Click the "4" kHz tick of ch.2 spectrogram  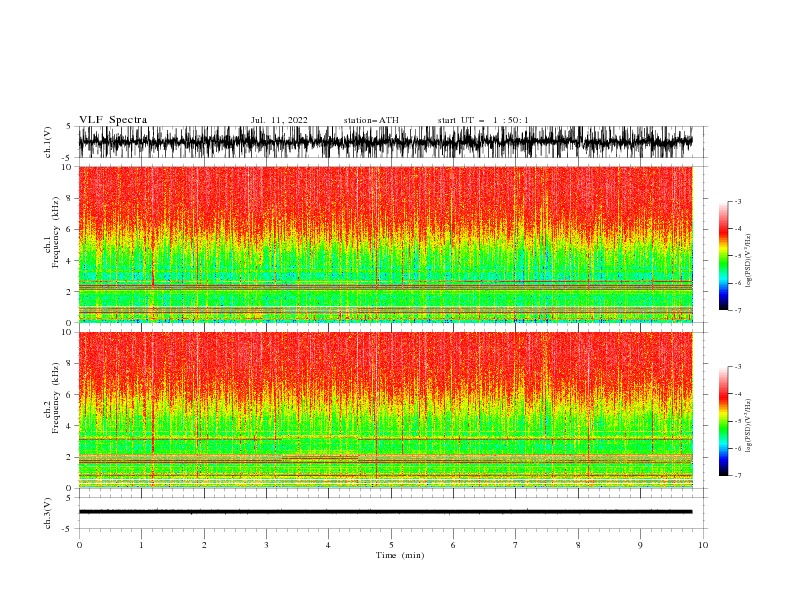70,426
